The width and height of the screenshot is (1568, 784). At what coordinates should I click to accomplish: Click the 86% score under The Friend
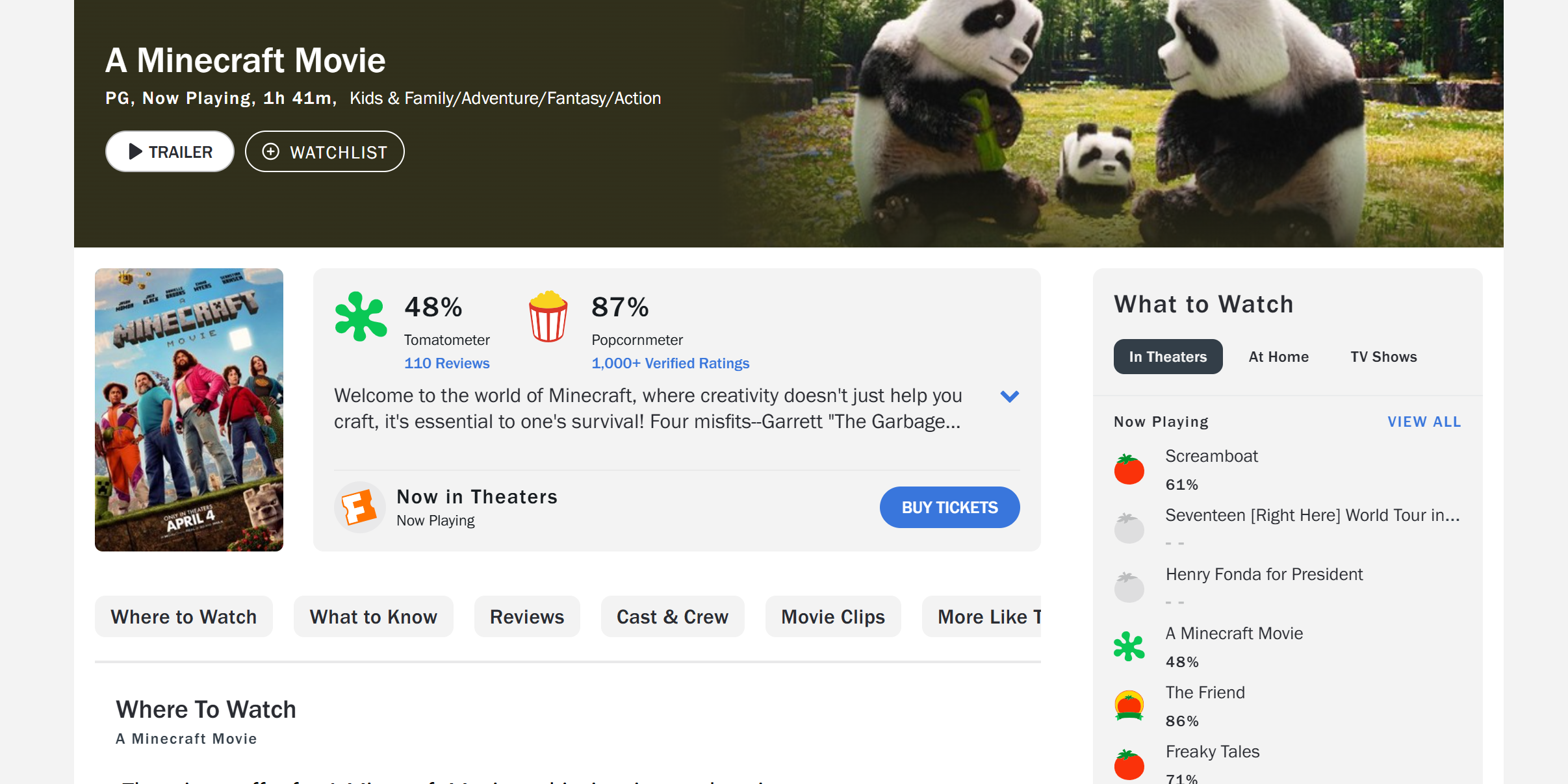1181,721
